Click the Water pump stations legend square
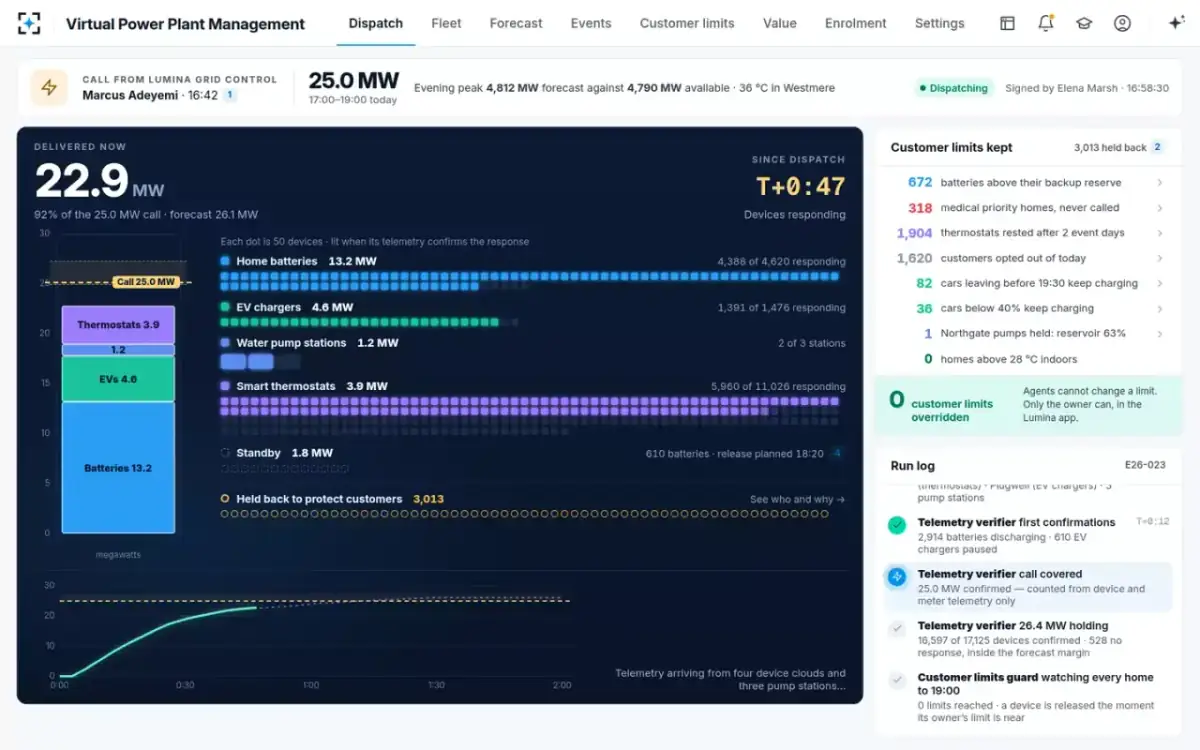This screenshot has height=750, width=1200. click(x=225, y=343)
